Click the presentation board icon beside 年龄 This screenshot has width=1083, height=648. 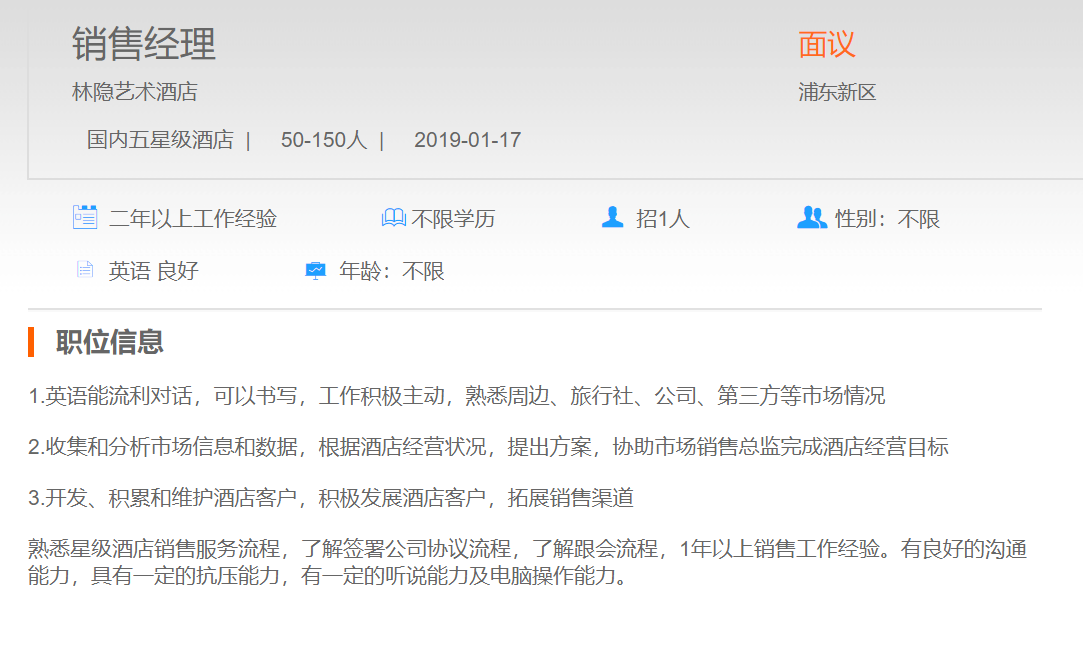[315, 270]
